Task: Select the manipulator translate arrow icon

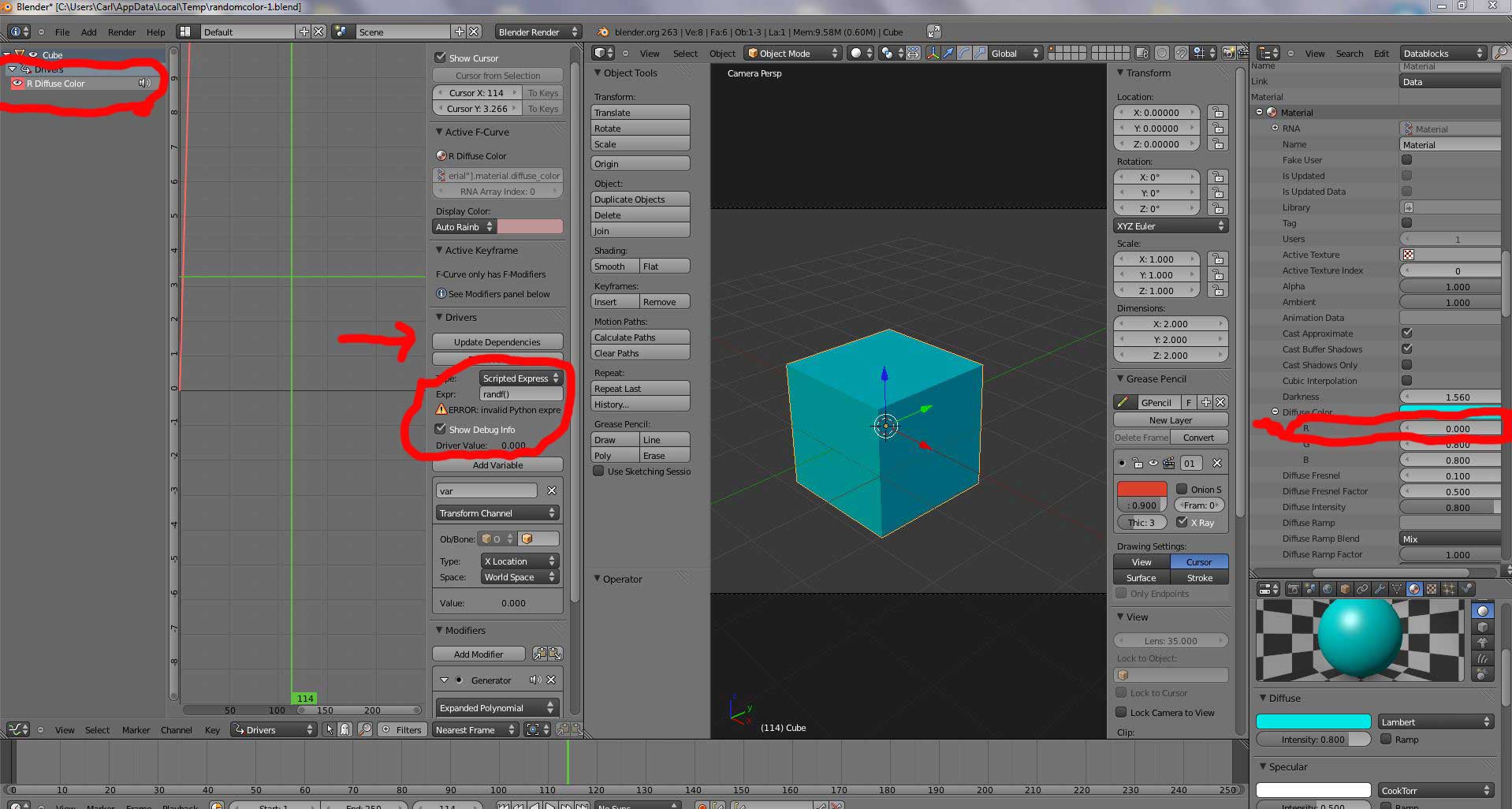Action: click(x=948, y=53)
